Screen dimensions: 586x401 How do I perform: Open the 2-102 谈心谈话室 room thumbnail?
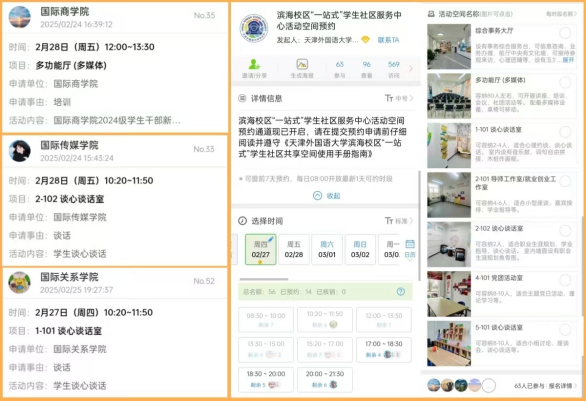pos(449,244)
